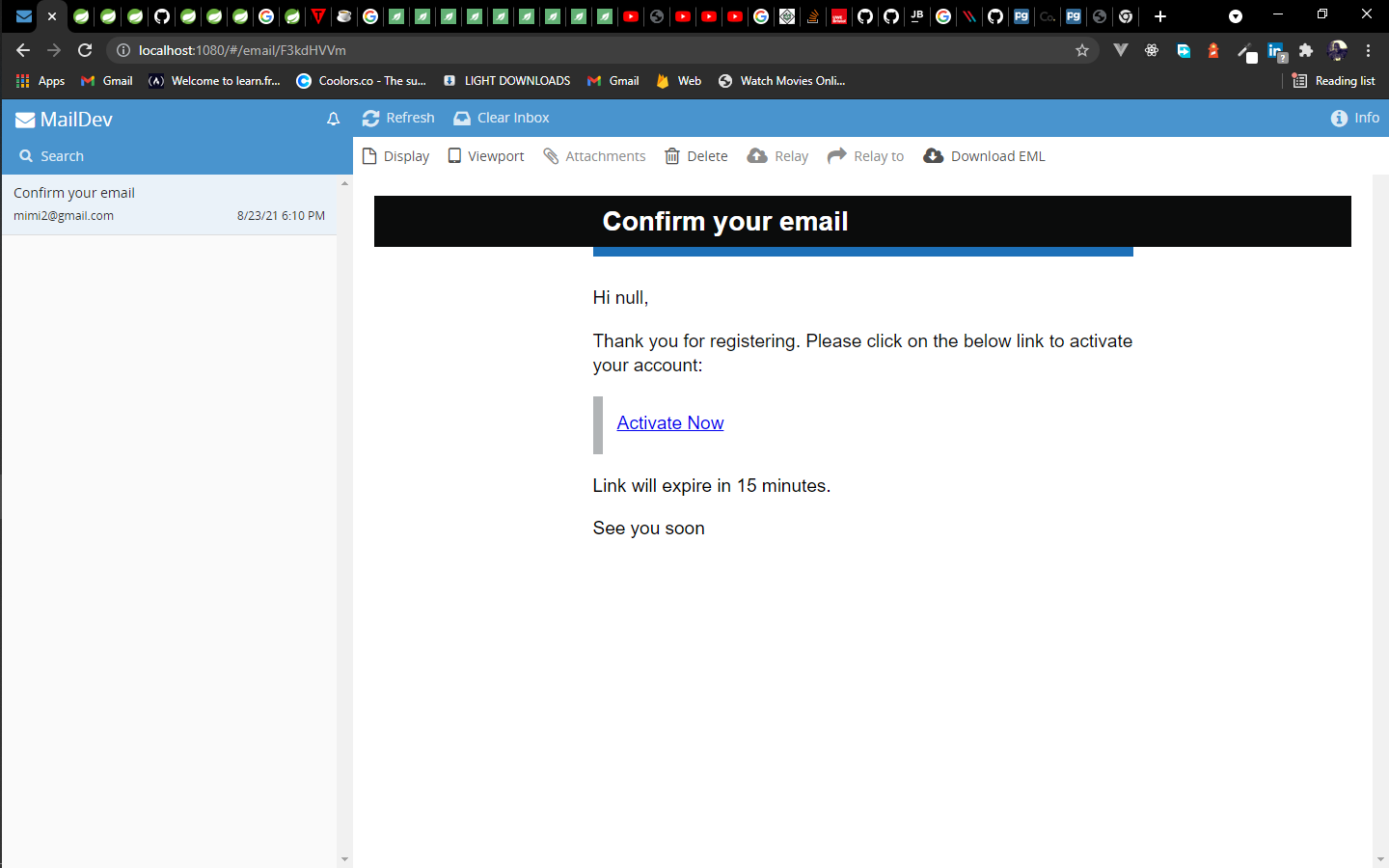Relay the email to its recipient
The height and width of the screenshot is (868, 1389).
tap(777, 155)
